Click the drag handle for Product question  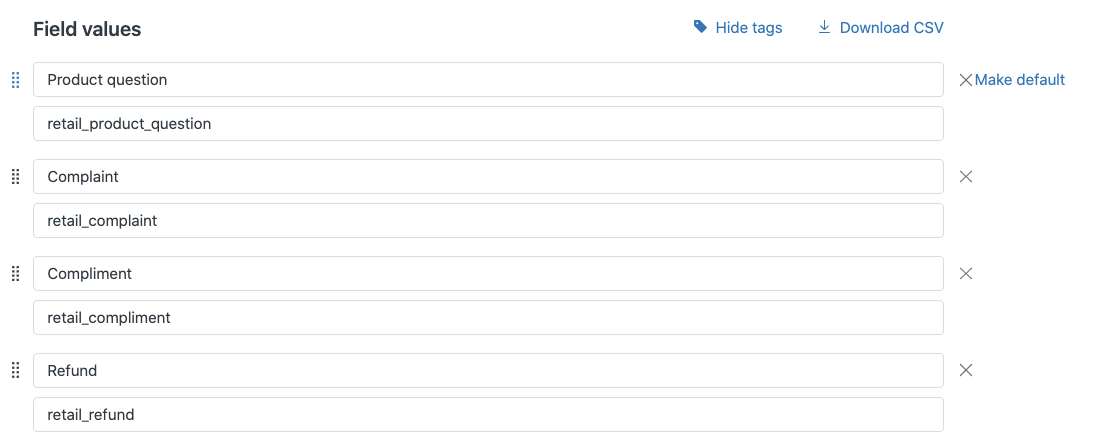point(15,80)
